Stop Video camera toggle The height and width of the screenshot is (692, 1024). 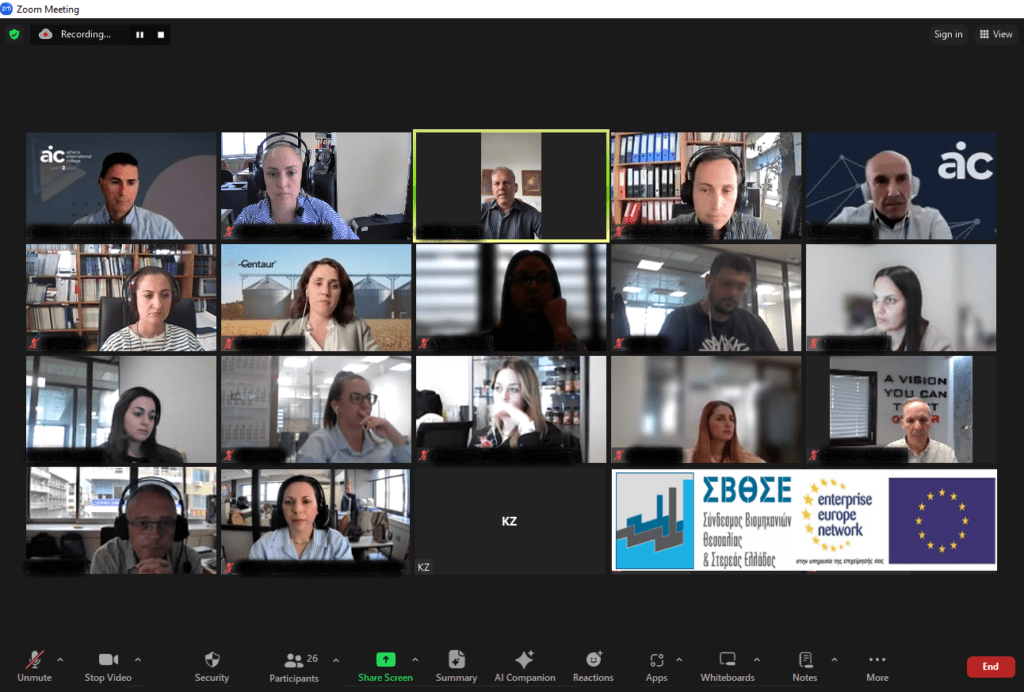point(108,660)
